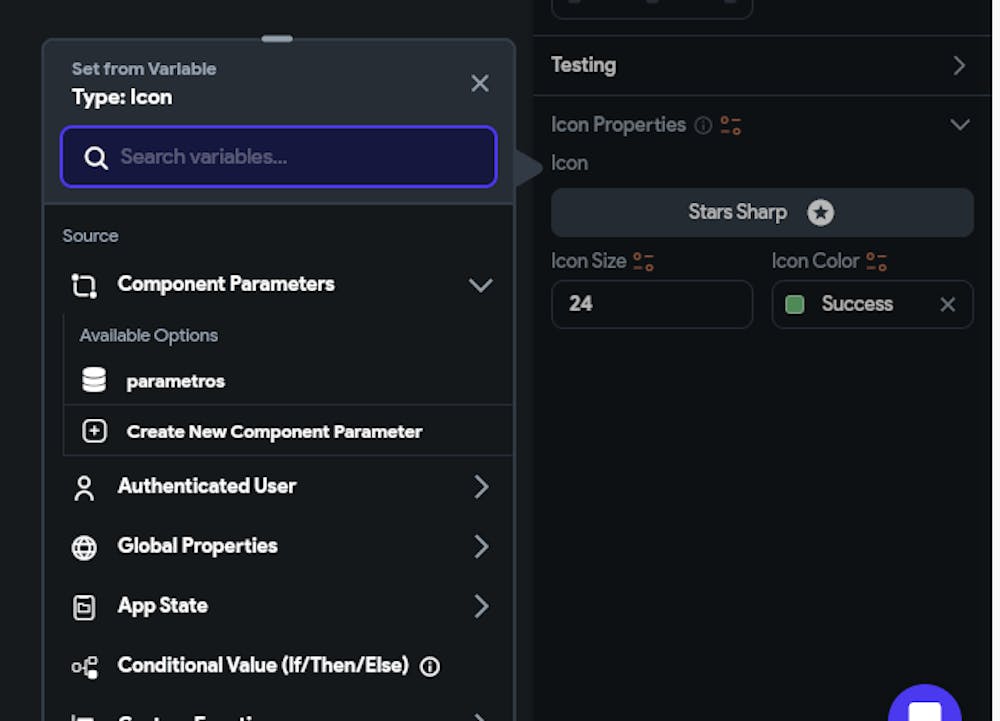Image resolution: width=1000 pixels, height=721 pixels.
Task: Select the parametros component parameter
Action: click(x=176, y=381)
